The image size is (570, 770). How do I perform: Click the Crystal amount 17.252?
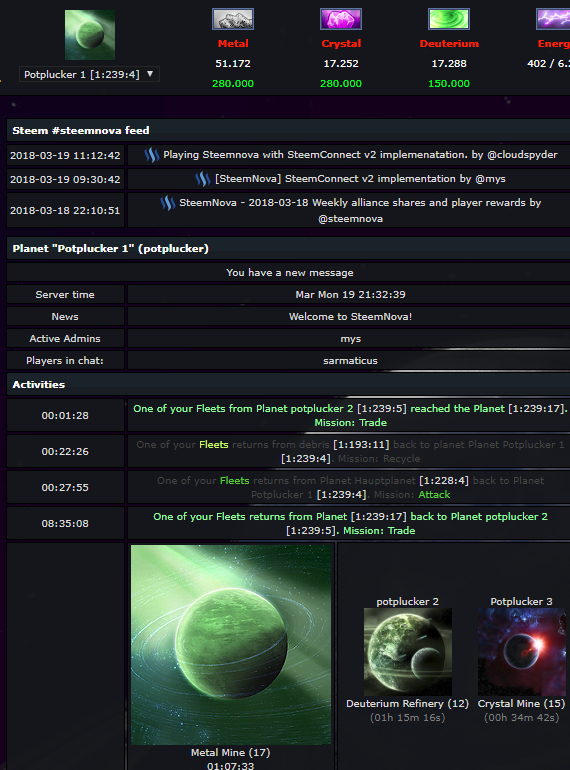tap(341, 63)
